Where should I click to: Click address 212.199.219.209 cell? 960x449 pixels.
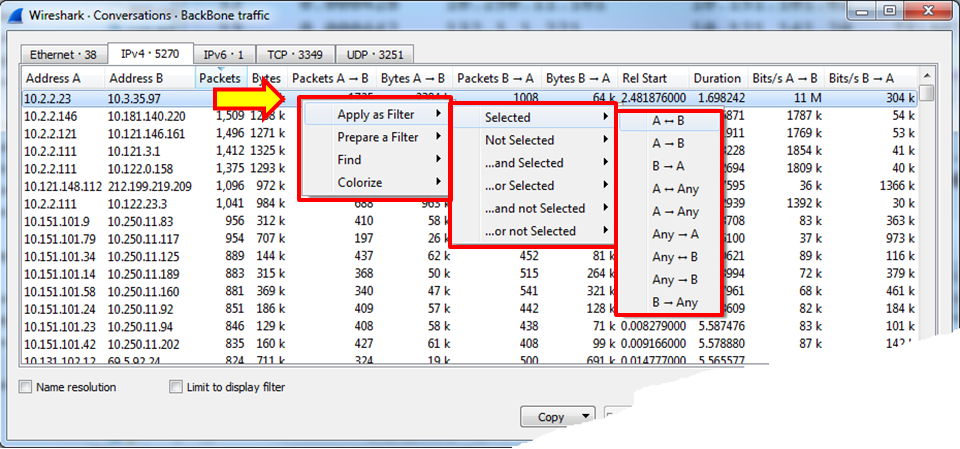tap(149, 186)
